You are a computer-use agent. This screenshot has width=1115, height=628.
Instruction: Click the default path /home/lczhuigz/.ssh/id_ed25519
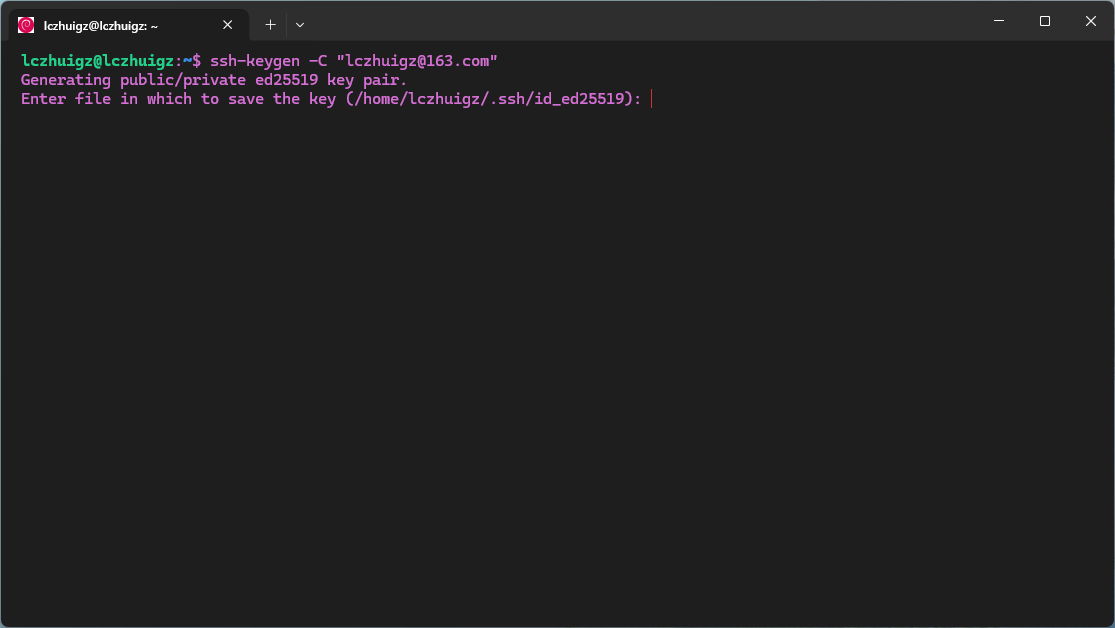(493, 99)
